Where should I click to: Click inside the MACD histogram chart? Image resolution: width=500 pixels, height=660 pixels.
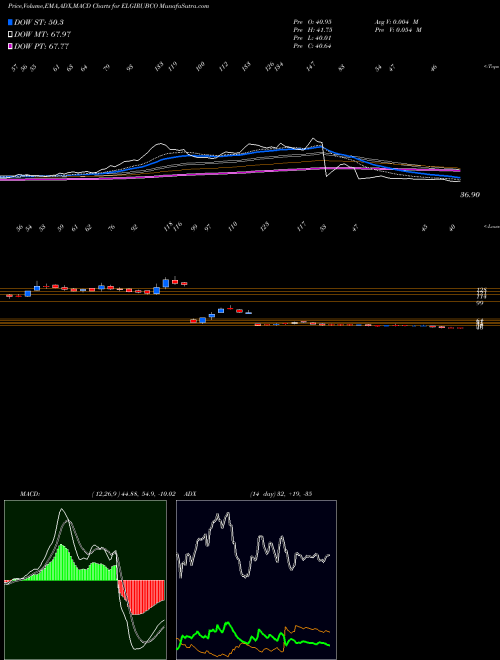85,580
